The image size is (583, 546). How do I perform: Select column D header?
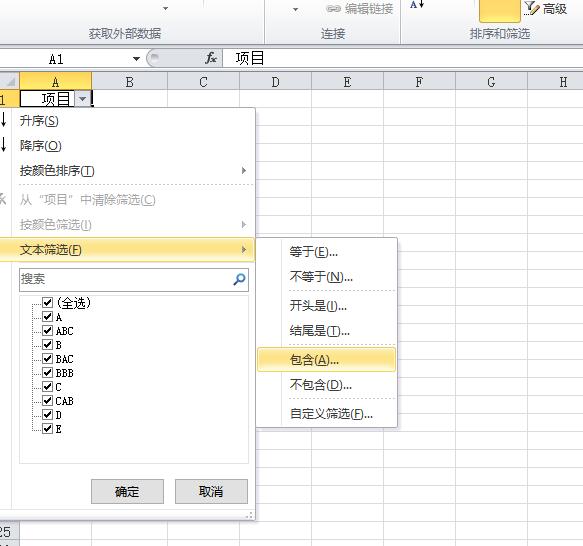[x=276, y=81]
